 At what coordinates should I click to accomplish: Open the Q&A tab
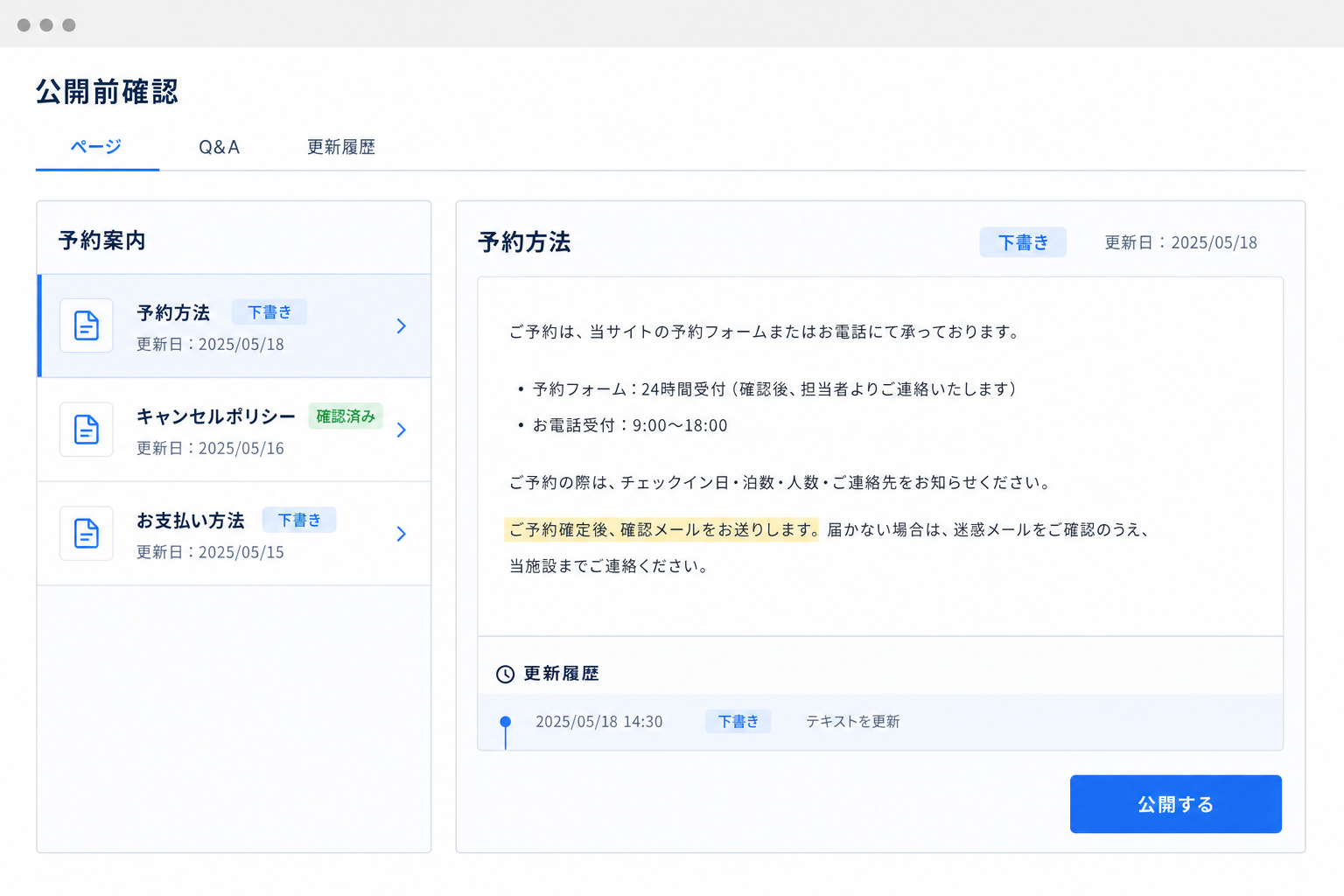coord(219,147)
